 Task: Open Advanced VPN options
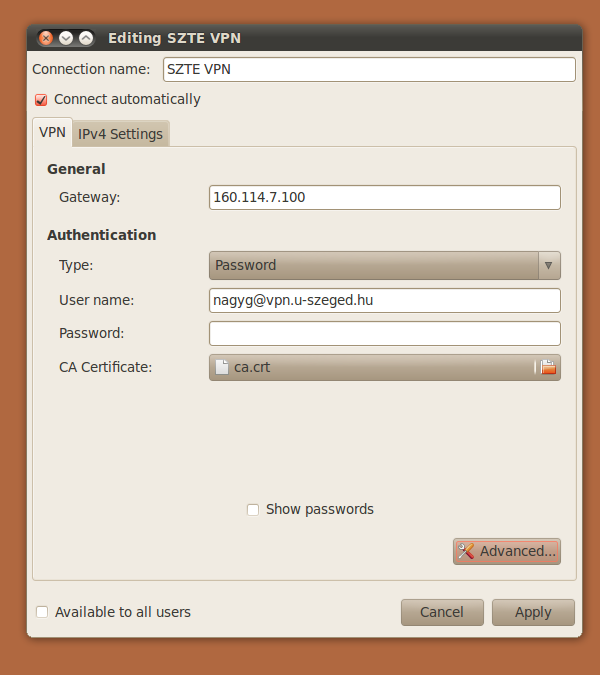point(507,551)
